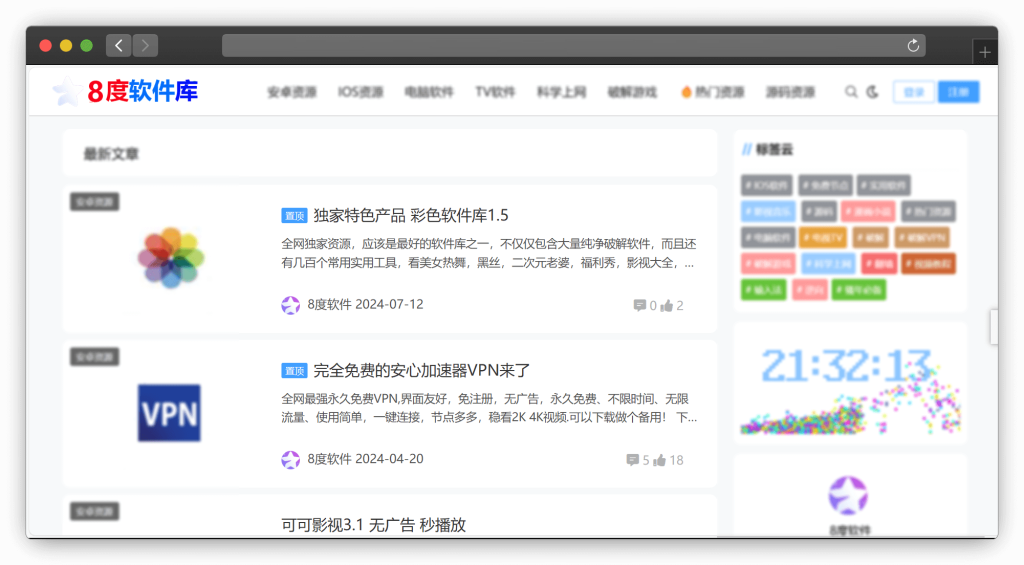This screenshot has height=565, width=1024.
Task: Open the 安卓资源 navigation menu
Action: (x=292, y=92)
